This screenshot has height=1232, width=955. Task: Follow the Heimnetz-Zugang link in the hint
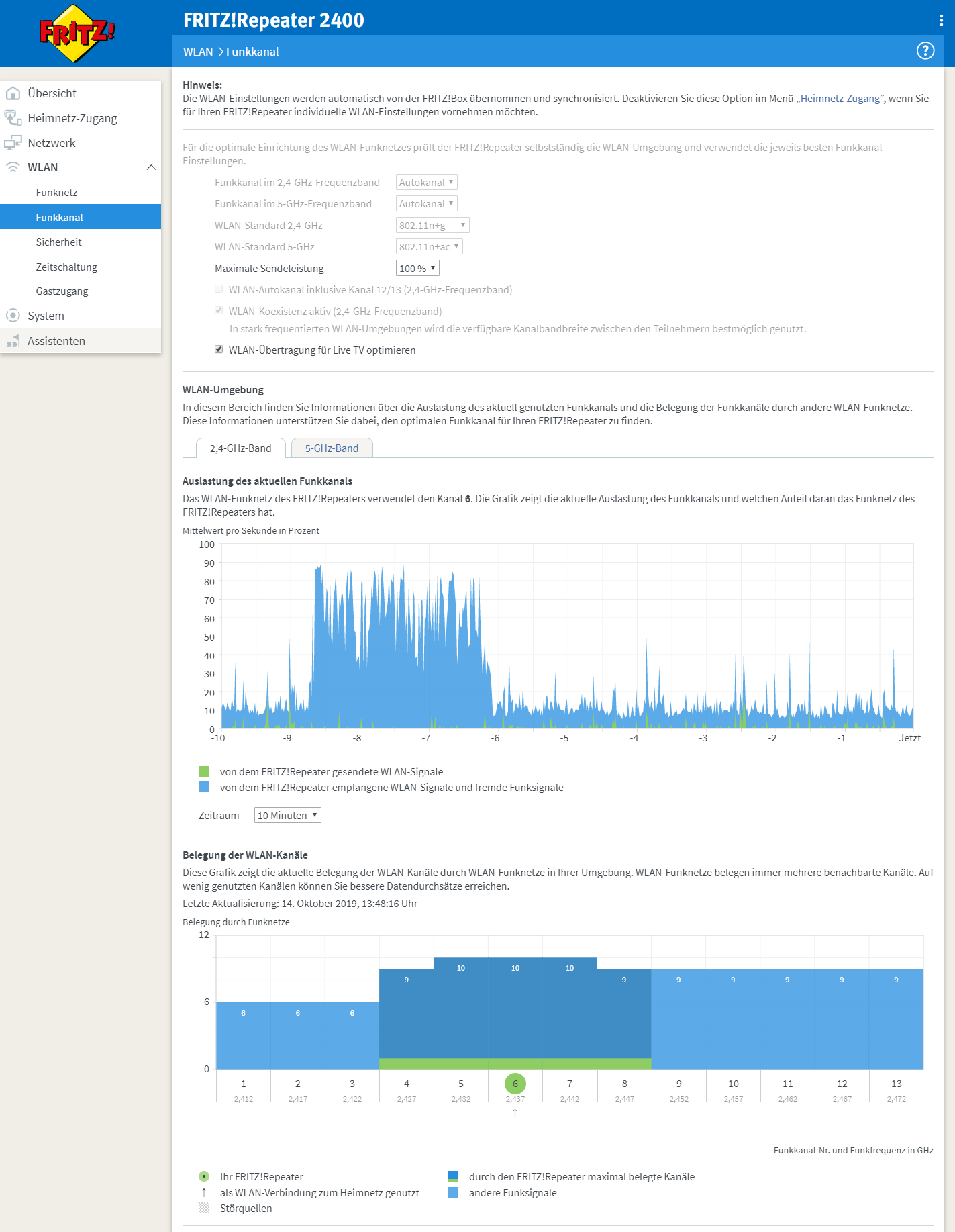pos(840,99)
